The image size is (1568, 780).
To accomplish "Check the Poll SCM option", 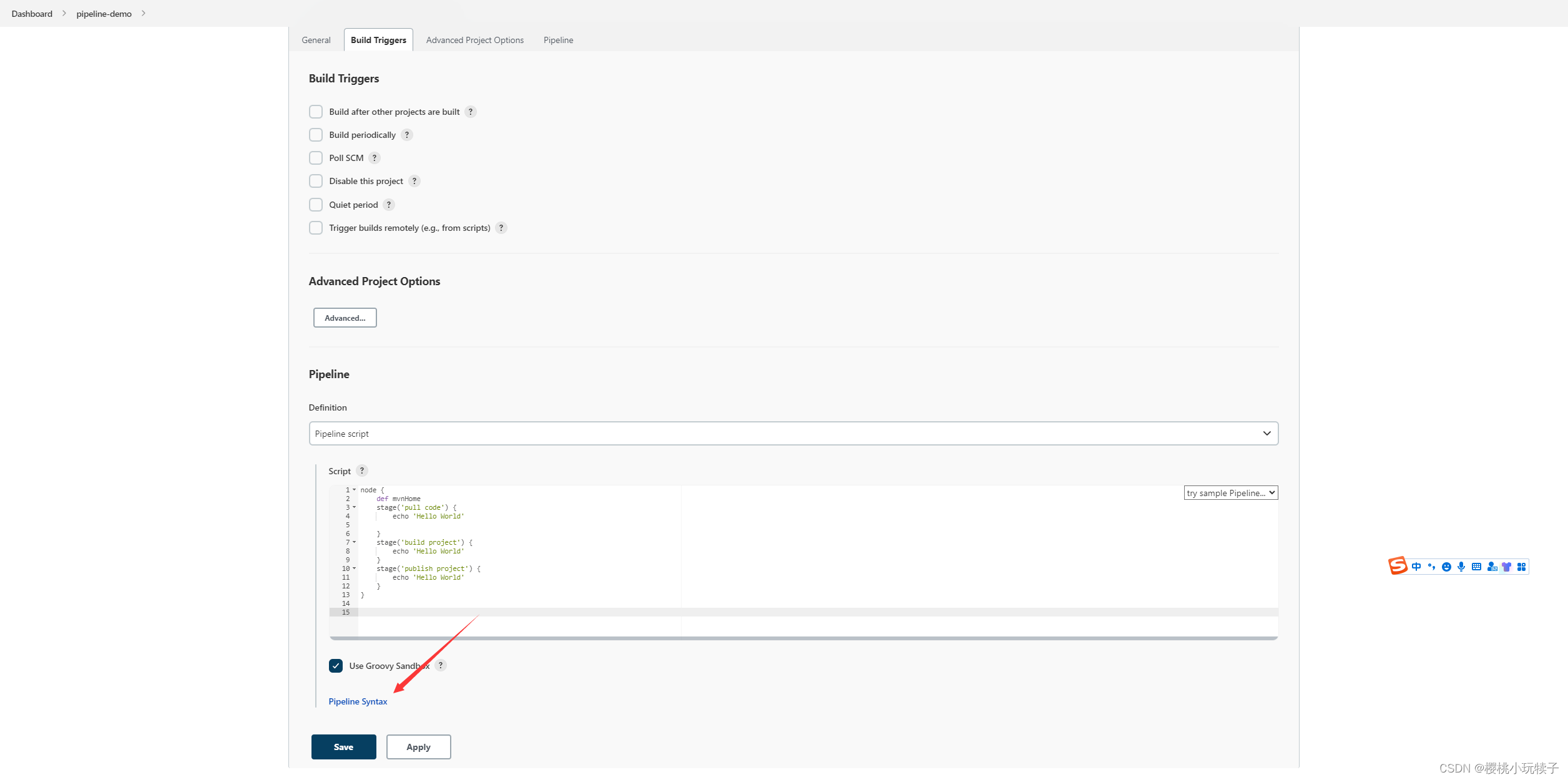I will 316,158.
